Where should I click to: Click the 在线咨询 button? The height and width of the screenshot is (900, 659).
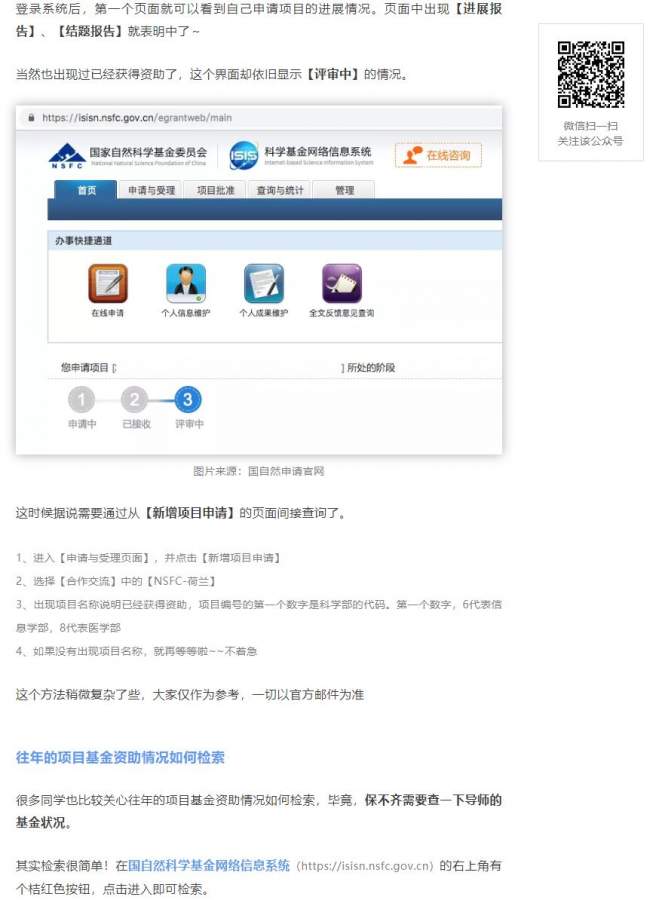[x=438, y=156]
